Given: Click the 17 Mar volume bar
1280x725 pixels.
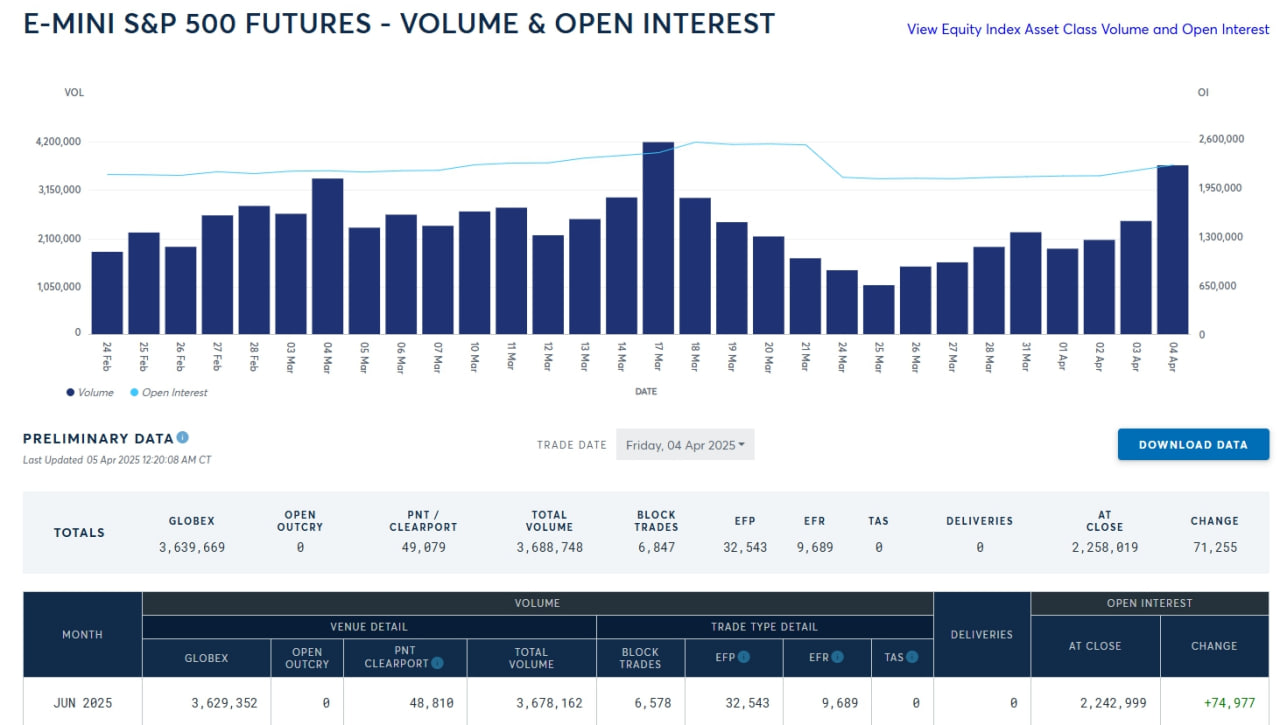Looking at the screenshot, I should click(658, 238).
